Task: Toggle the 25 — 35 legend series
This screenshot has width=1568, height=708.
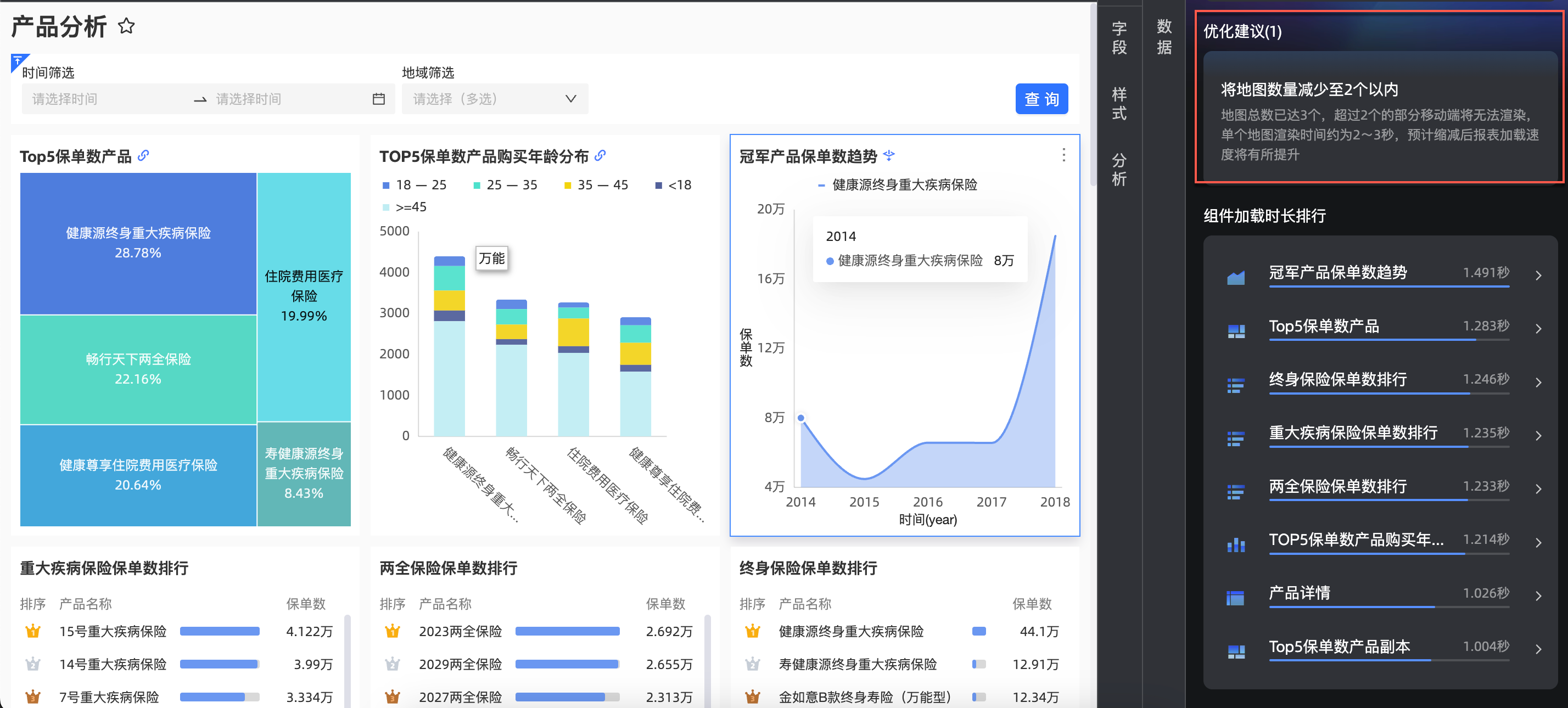Action: pos(505,185)
